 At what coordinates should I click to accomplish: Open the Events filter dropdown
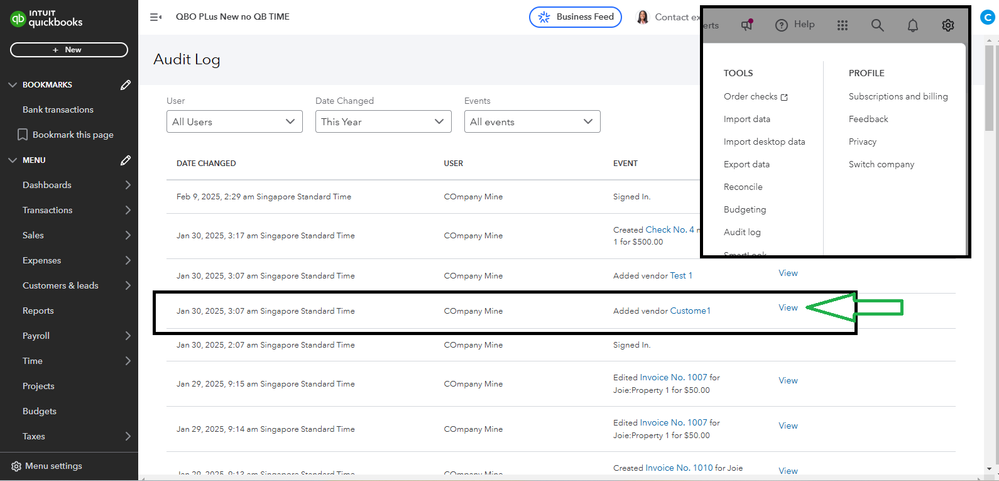point(532,121)
